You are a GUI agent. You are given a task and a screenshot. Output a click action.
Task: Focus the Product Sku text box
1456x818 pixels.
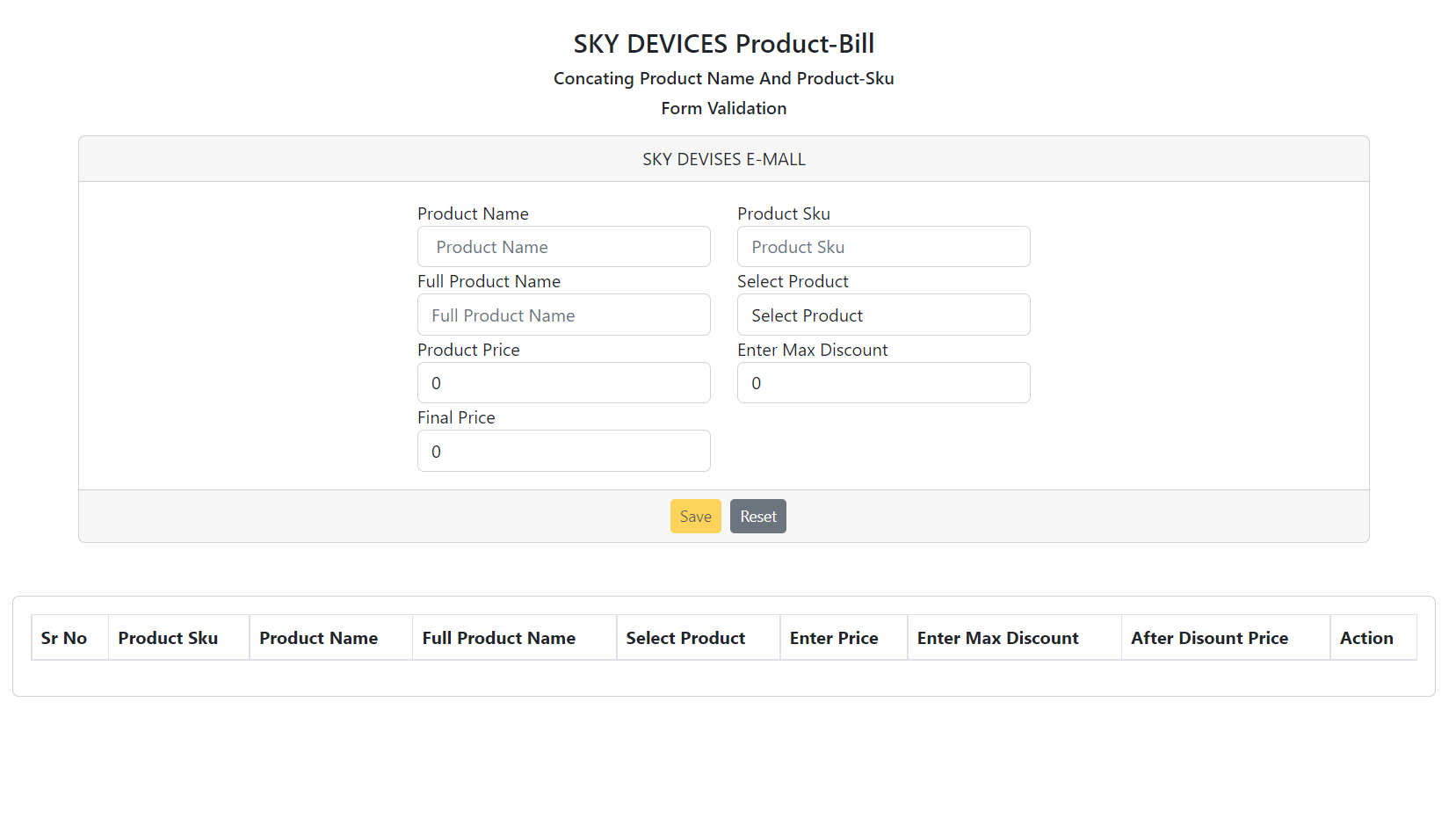click(x=883, y=247)
